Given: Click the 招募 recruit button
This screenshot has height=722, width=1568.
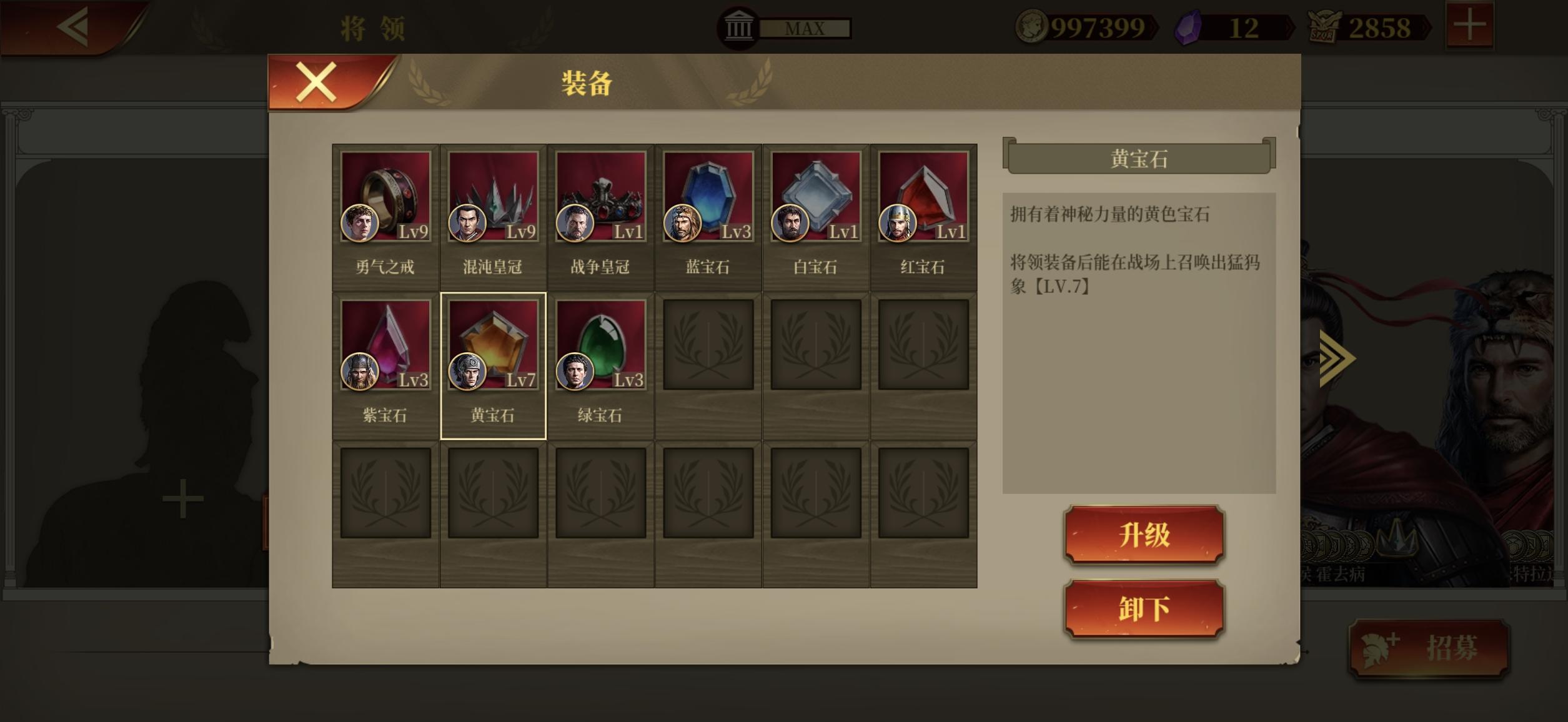Looking at the screenshot, I should [x=1429, y=648].
